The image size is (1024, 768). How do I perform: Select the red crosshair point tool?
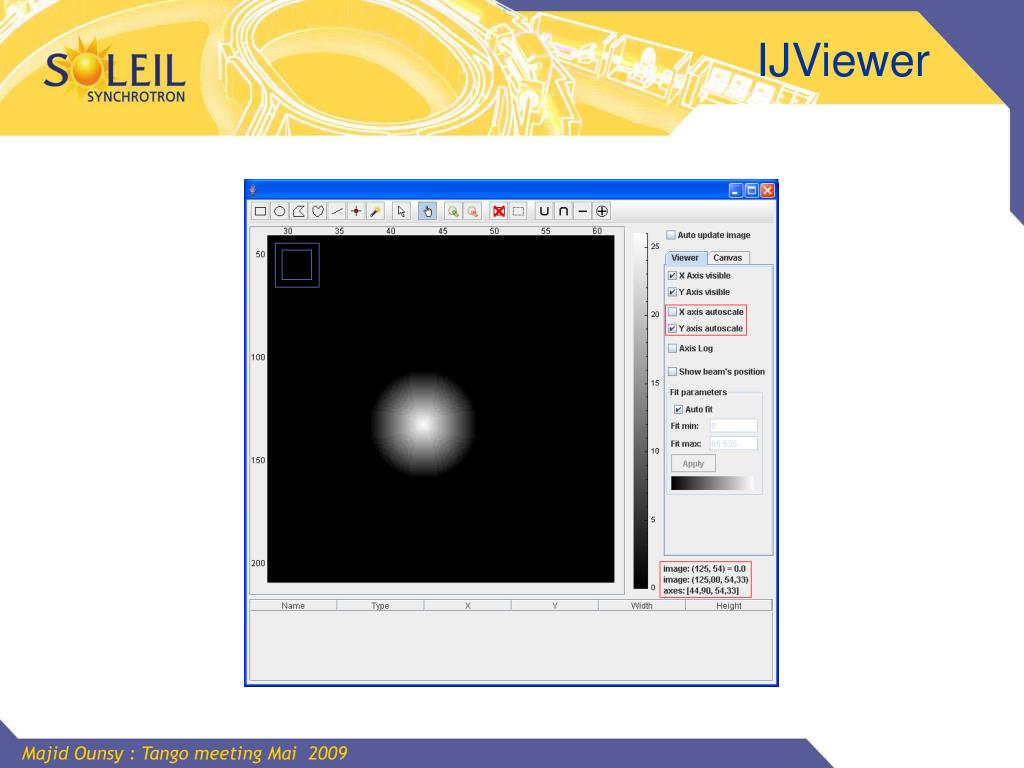click(x=356, y=211)
